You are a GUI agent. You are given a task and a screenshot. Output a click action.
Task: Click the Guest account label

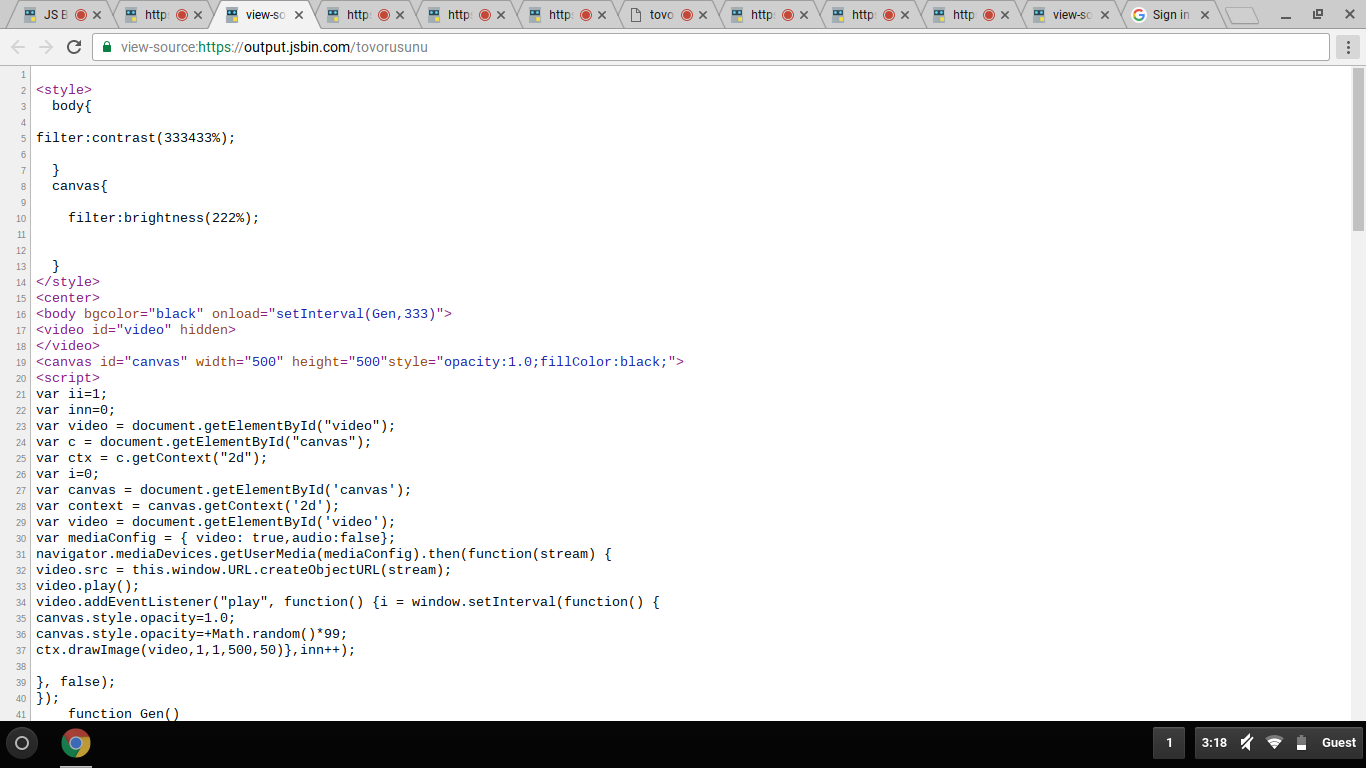tap(1339, 742)
